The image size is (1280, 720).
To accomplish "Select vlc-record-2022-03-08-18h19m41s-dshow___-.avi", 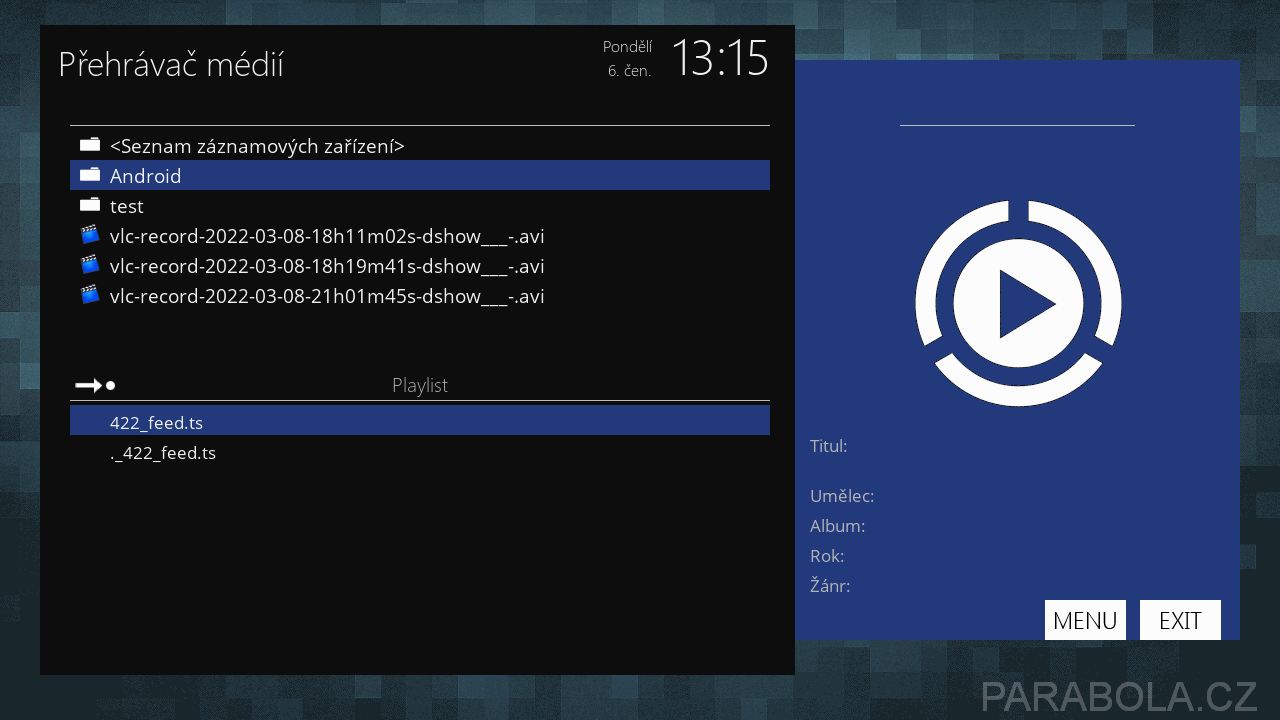I will (x=420, y=266).
